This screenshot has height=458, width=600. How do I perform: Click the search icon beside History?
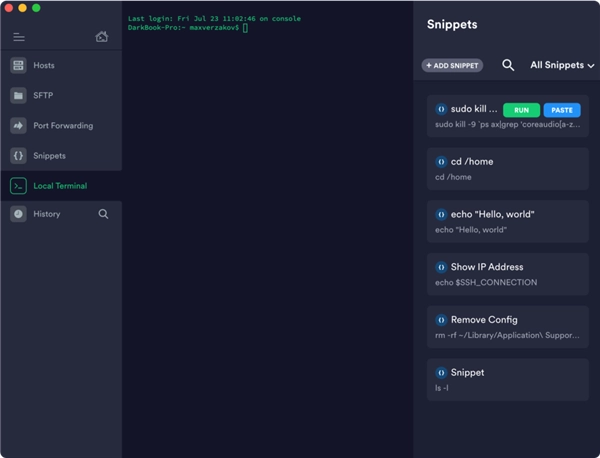point(103,214)
